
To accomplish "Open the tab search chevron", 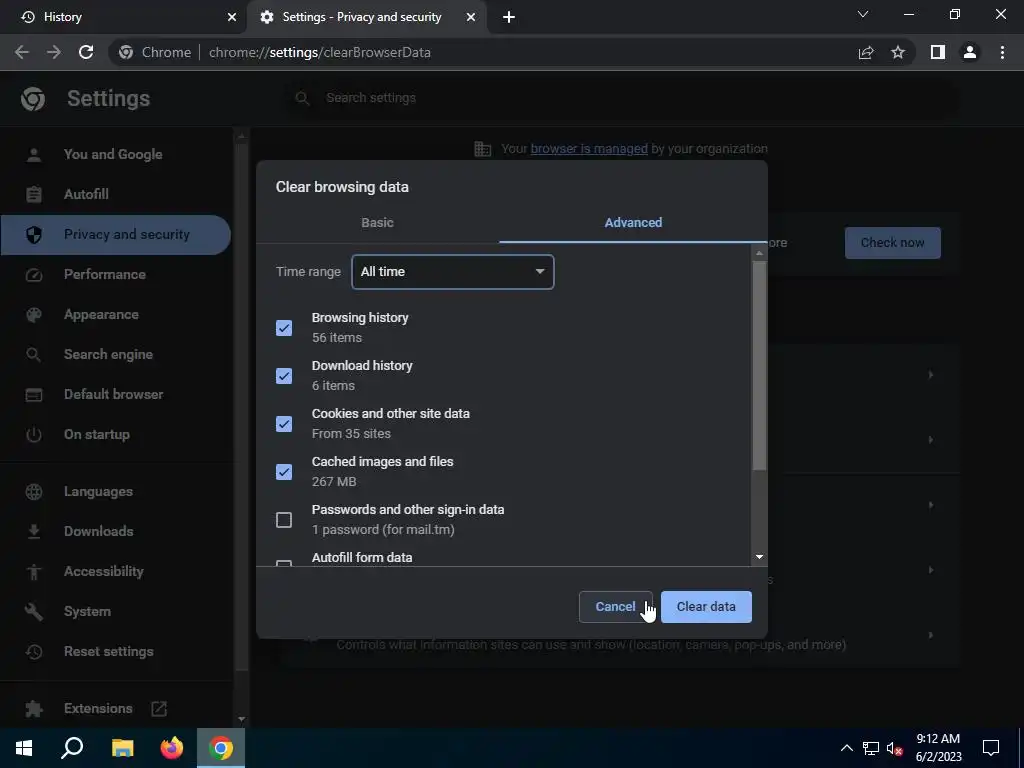I will tap(863, 14).
